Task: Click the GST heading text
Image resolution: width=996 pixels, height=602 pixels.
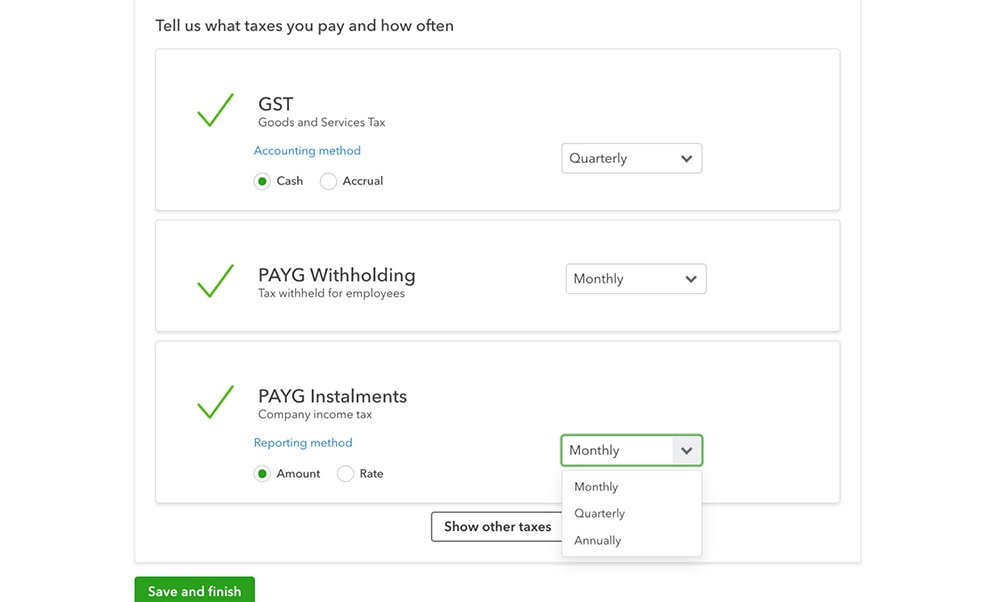Action: coord(276,104)
